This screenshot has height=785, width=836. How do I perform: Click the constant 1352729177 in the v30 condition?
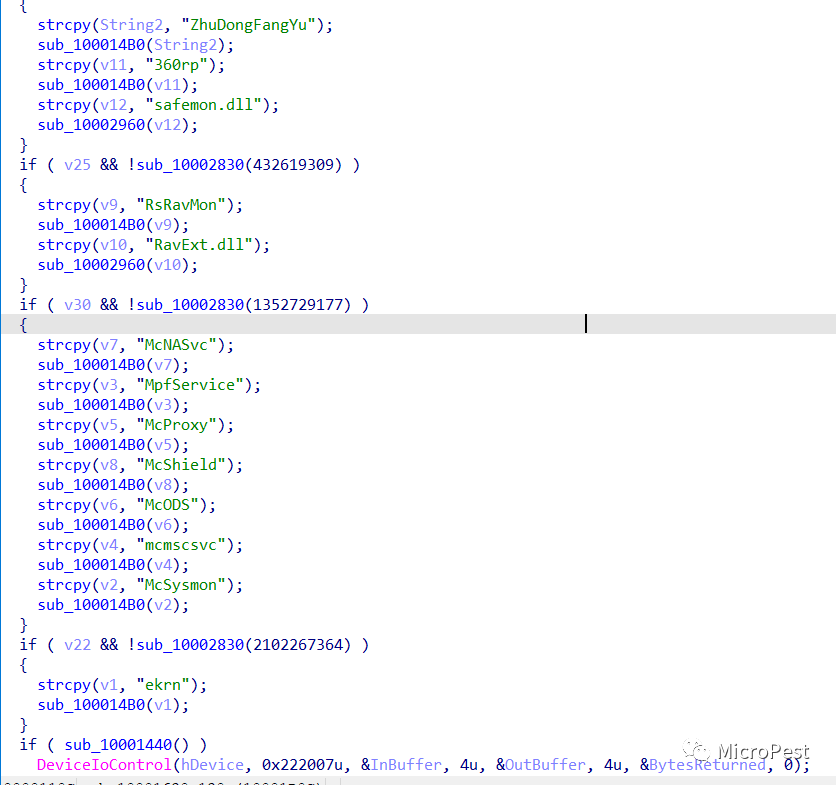click(x=298, y=305)
